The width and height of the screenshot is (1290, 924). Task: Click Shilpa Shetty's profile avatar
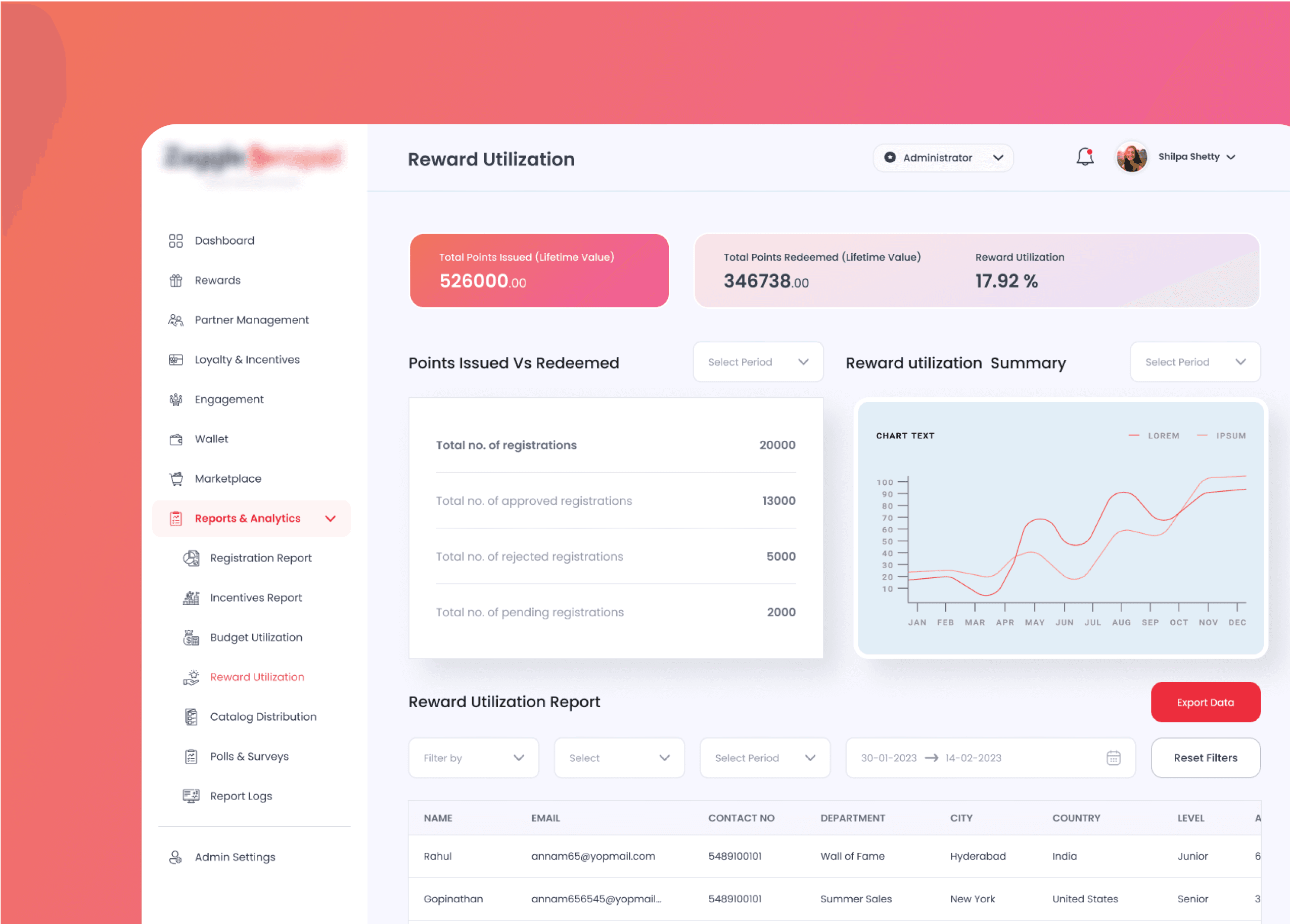[x=1131, y=157]
